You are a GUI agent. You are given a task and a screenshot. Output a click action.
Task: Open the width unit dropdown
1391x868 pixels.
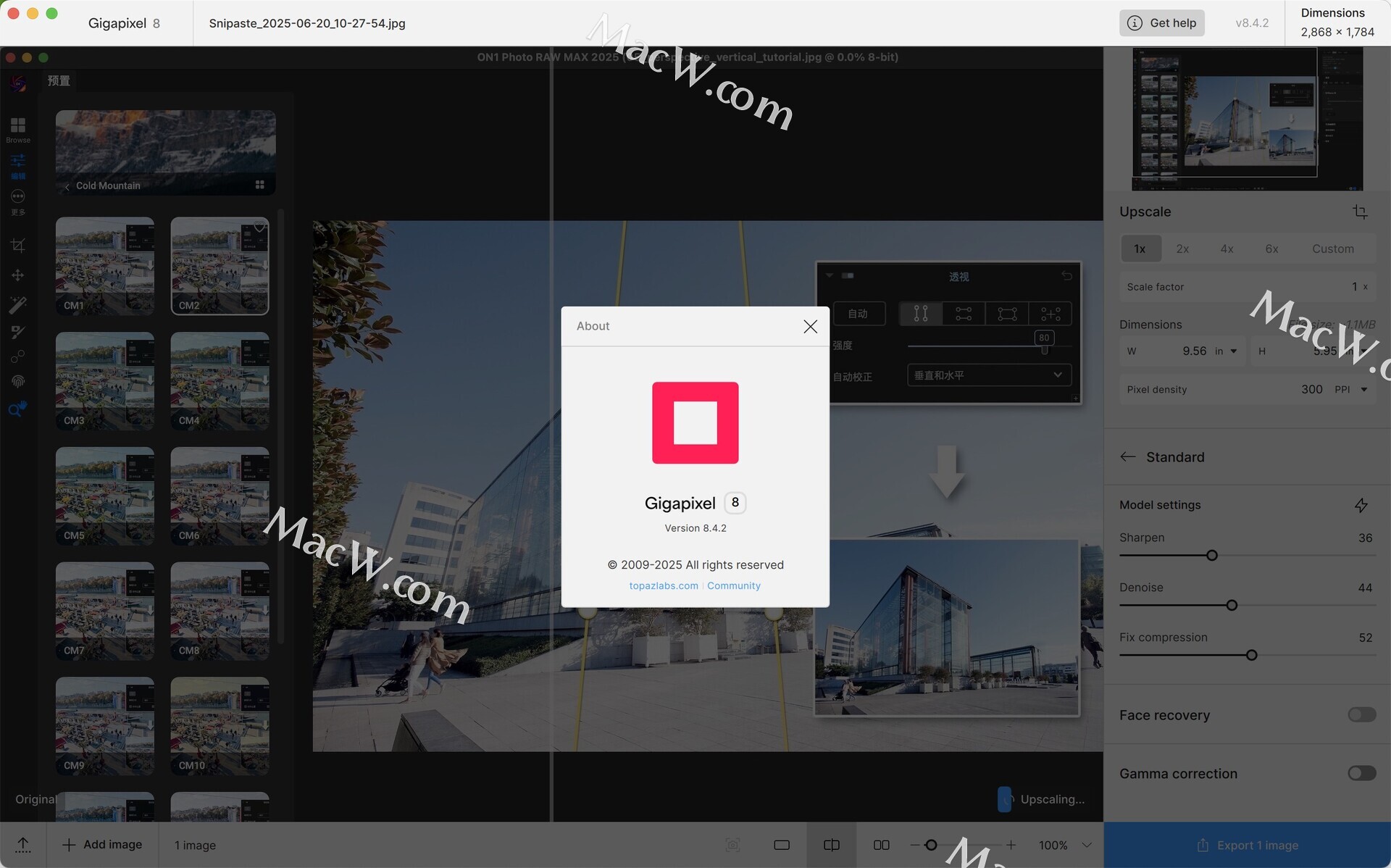(x=1227, y=351)
